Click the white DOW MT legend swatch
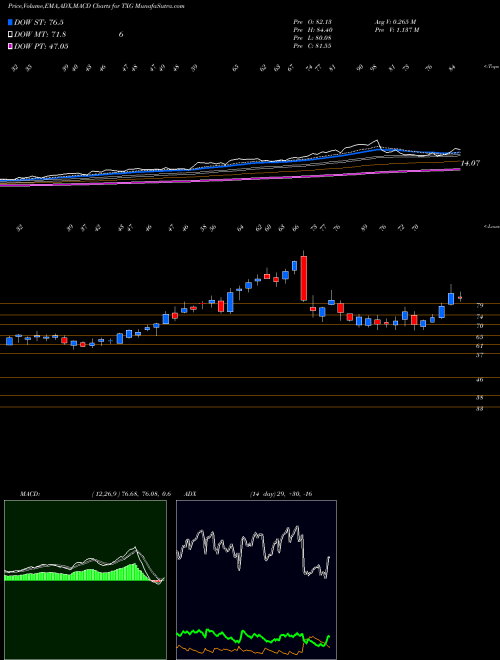 pos(11,35)
